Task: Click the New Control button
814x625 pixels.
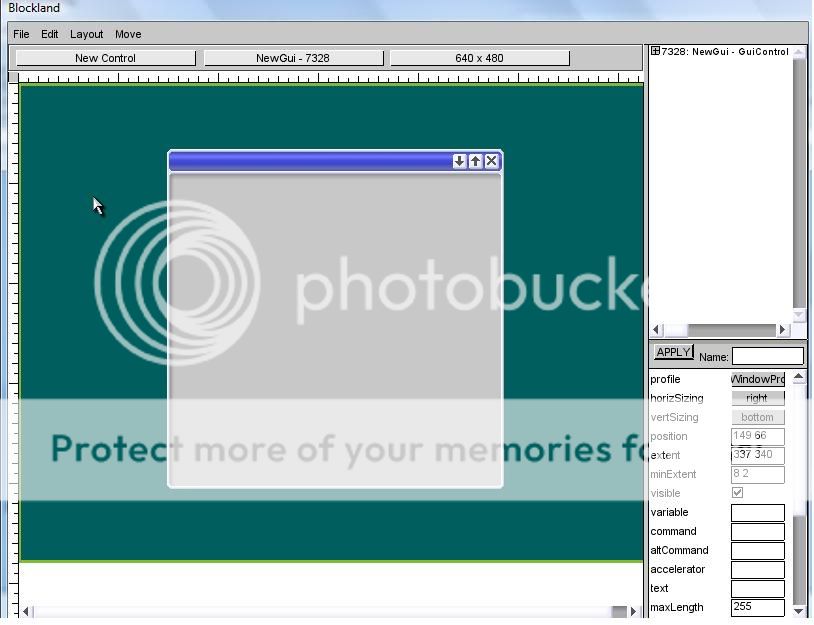Action: [x=105, y=58]
